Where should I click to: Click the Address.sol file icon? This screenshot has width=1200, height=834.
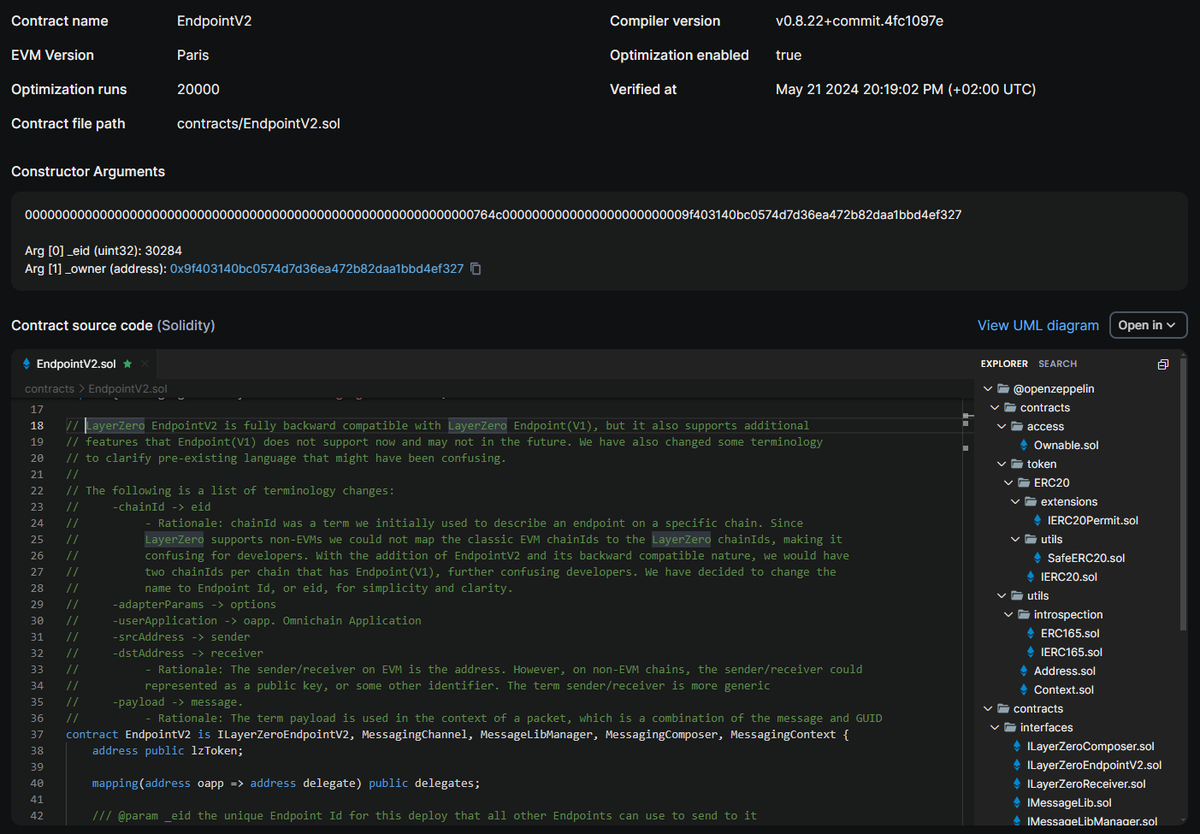click(x=1024, y=671)
